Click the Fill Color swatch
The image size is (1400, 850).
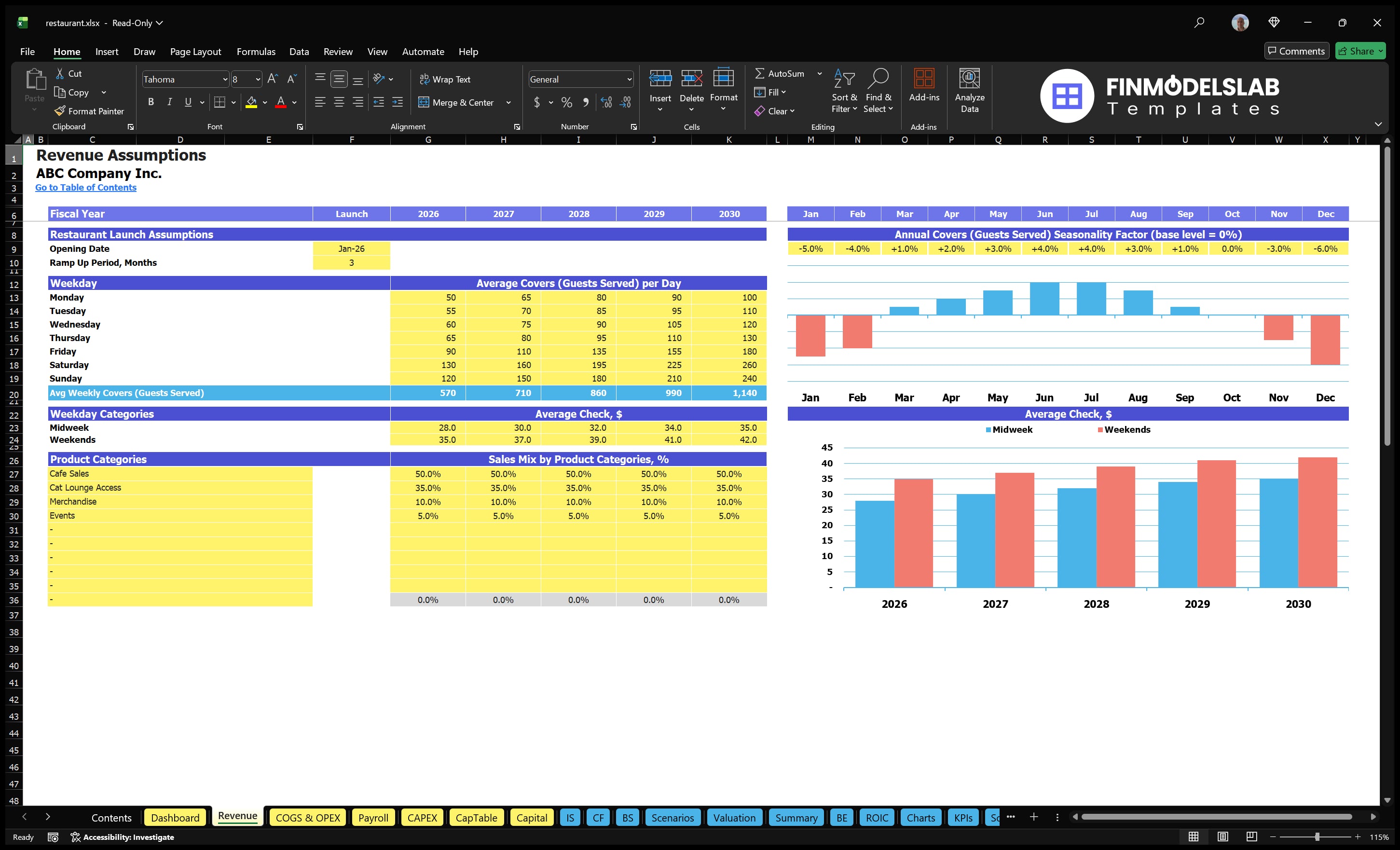tap(253, 103)
